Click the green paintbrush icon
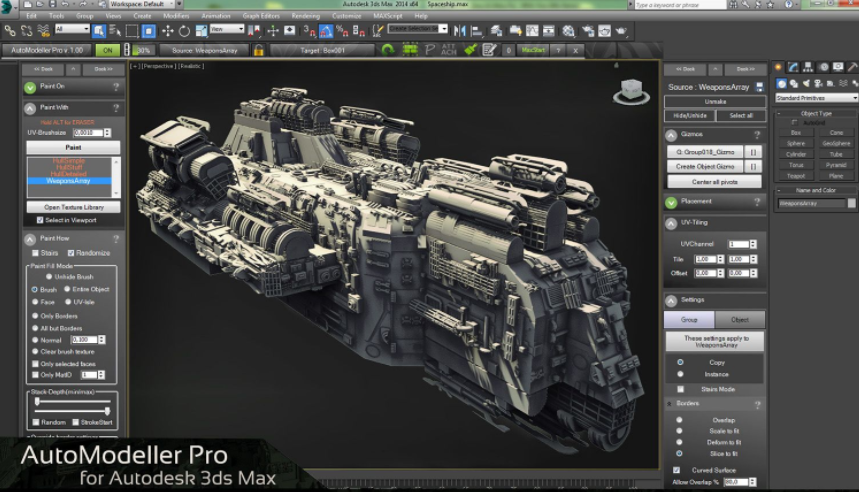859x492 pixels. [x=469, y=50]
